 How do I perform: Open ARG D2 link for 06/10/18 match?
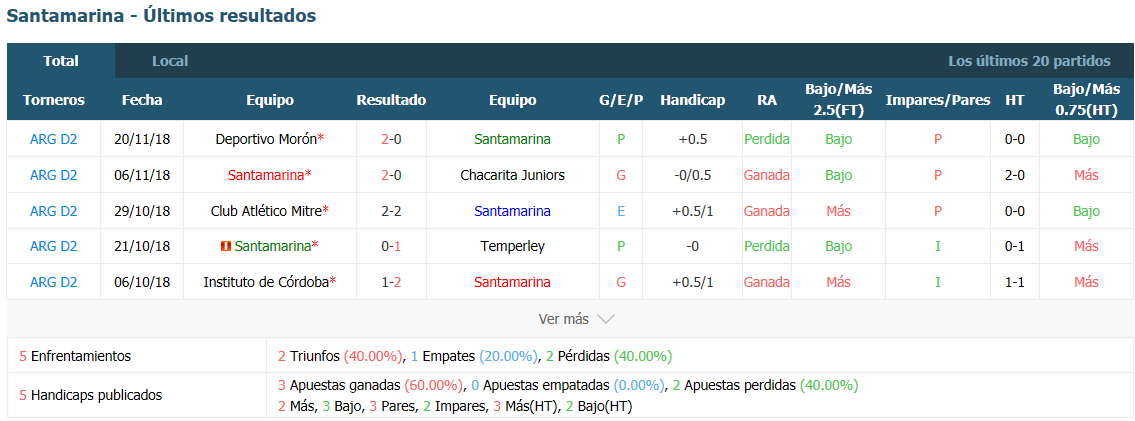coord(54,282)
